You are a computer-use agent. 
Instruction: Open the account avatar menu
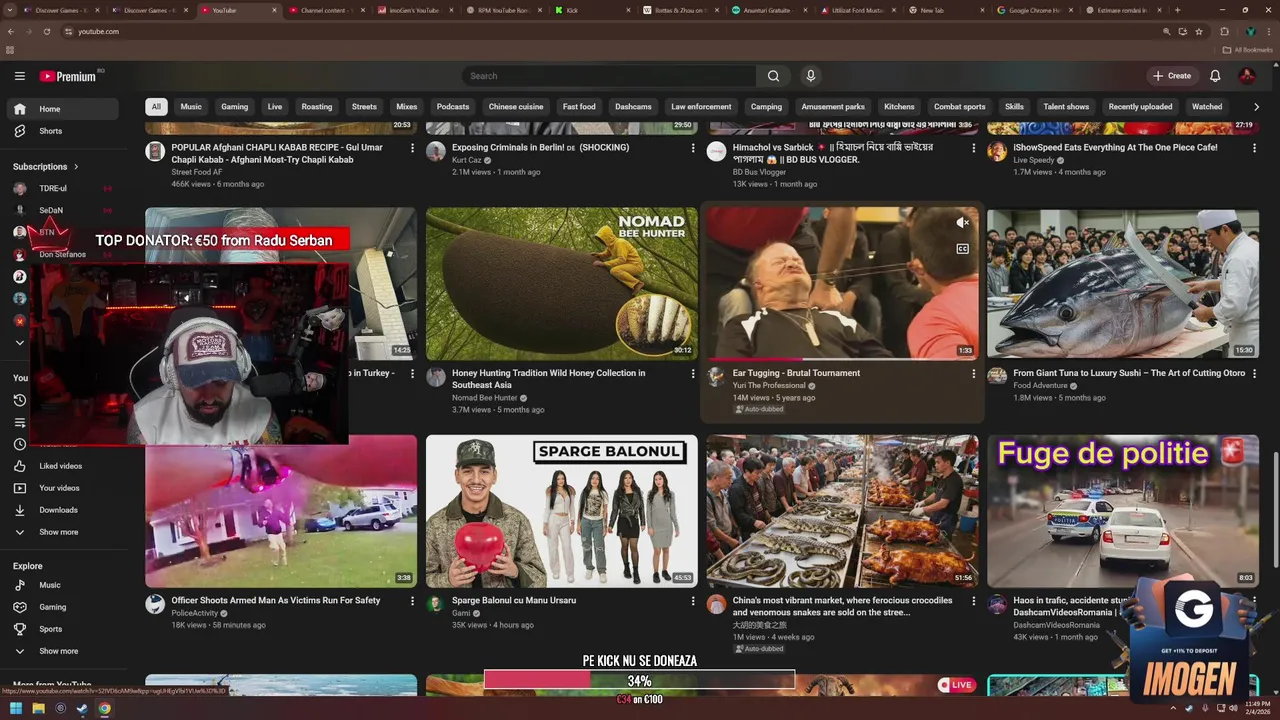pyautogui.click(x=1247, y=76)
